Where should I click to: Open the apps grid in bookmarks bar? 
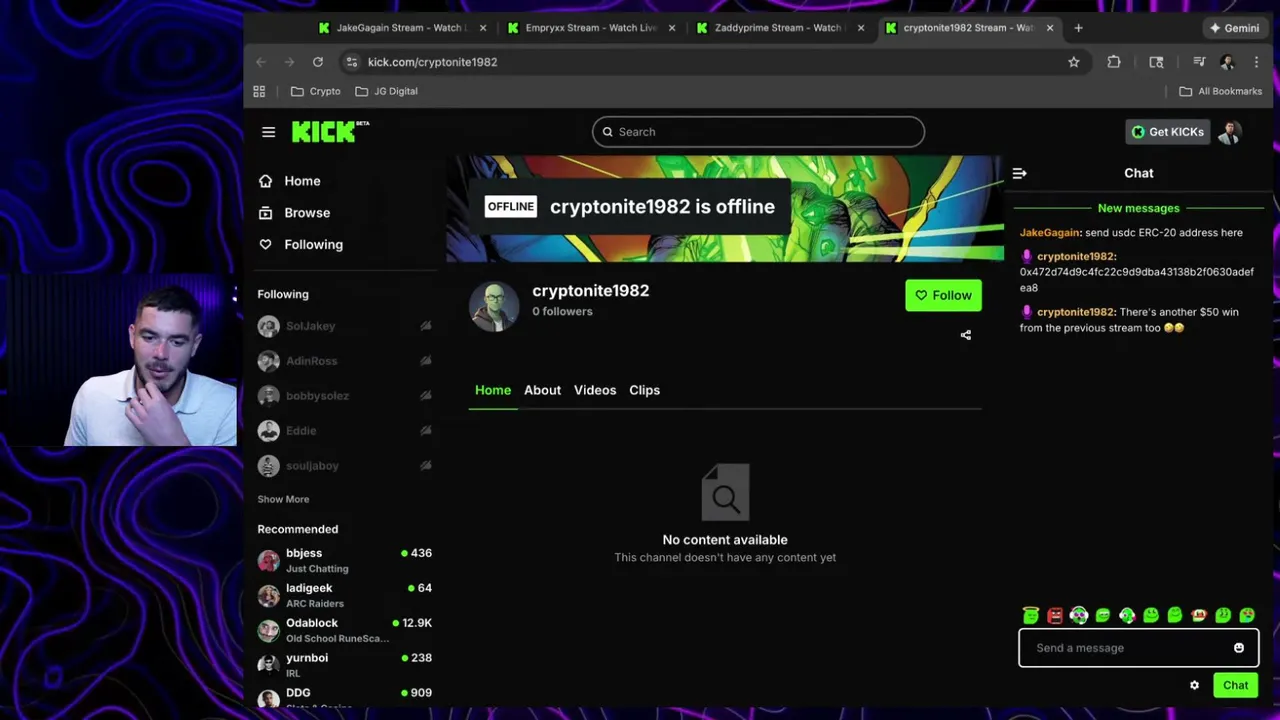pos(259,91)
